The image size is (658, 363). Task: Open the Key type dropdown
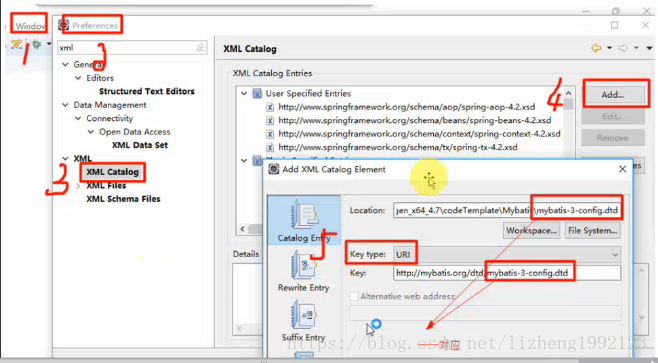tap(507, 254)
